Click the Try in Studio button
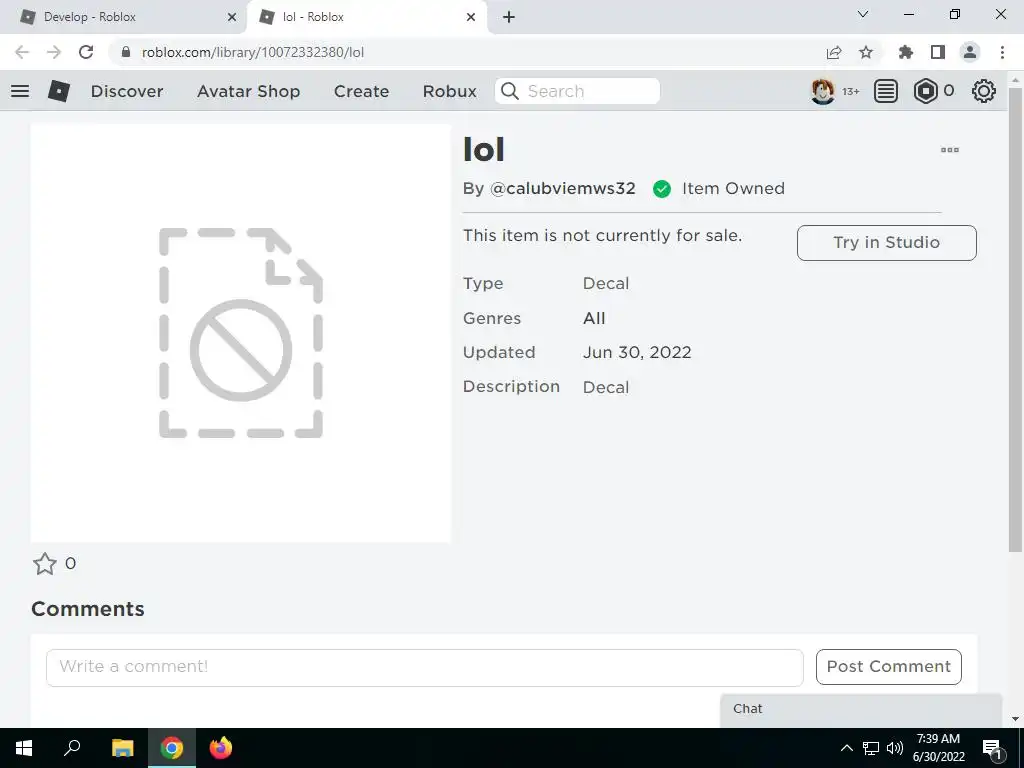The image size is (1024, 768). coord(886,242)
